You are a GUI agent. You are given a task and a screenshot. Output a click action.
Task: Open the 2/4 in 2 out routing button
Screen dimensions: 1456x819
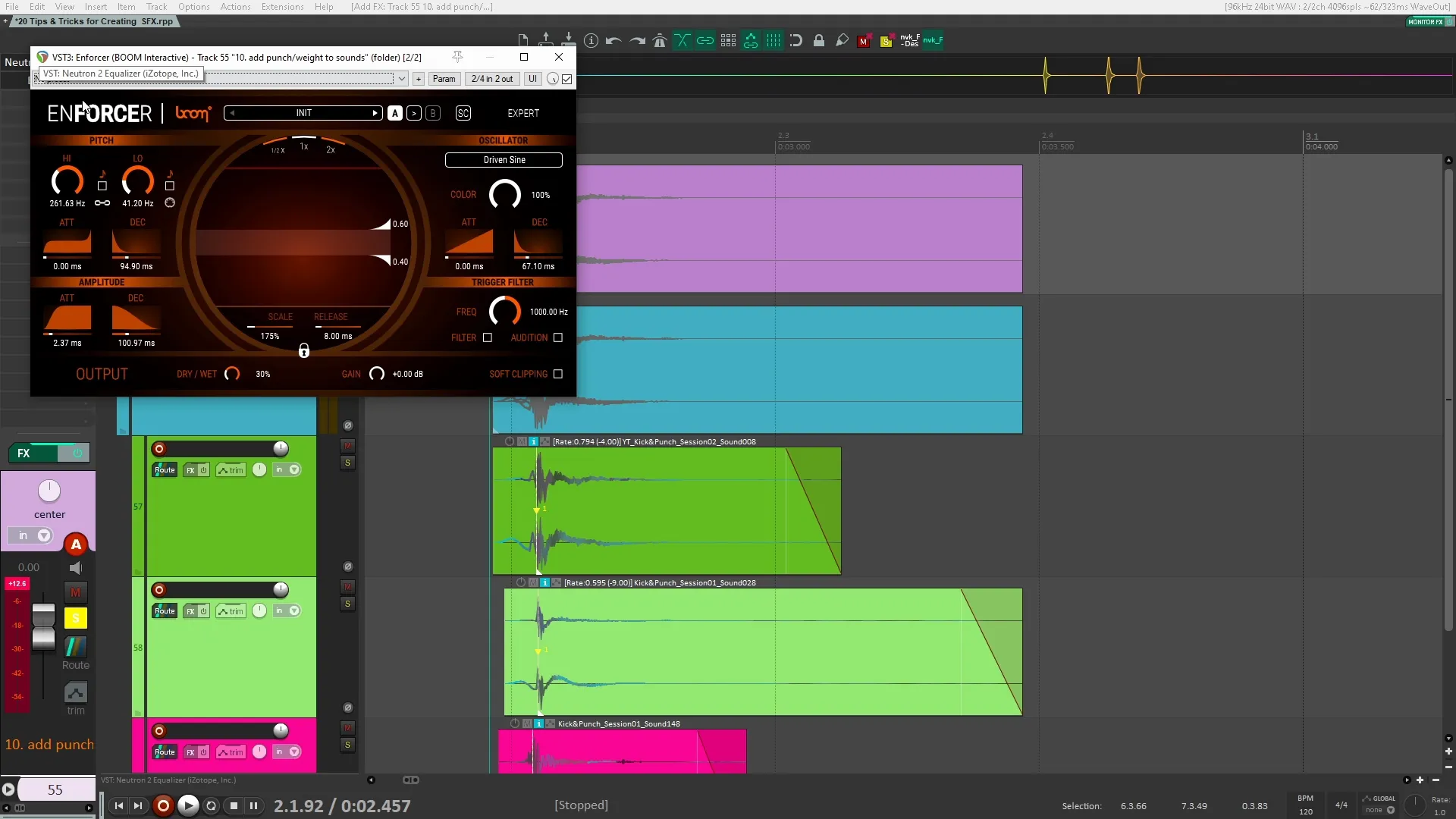tap(492, 79)
